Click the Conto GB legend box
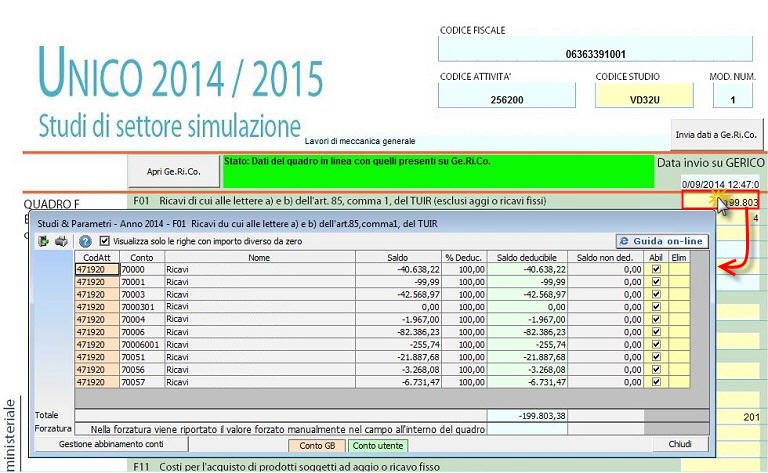 [x=317, y=446]
